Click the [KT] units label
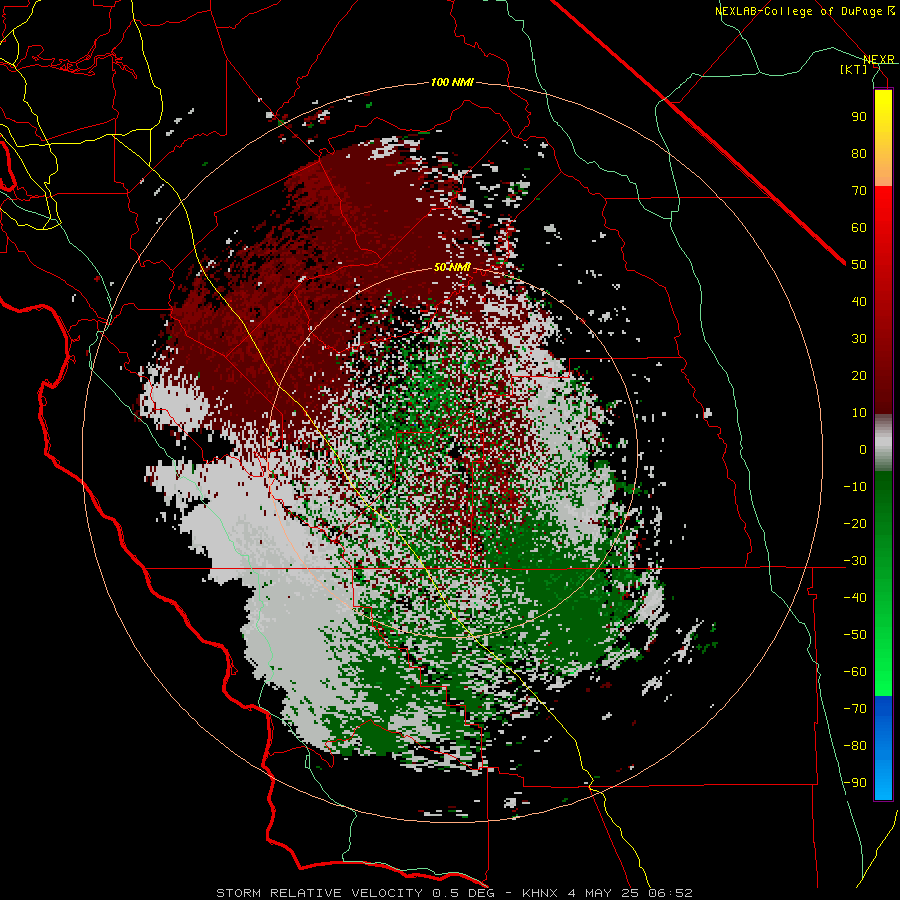 (854, 69)
